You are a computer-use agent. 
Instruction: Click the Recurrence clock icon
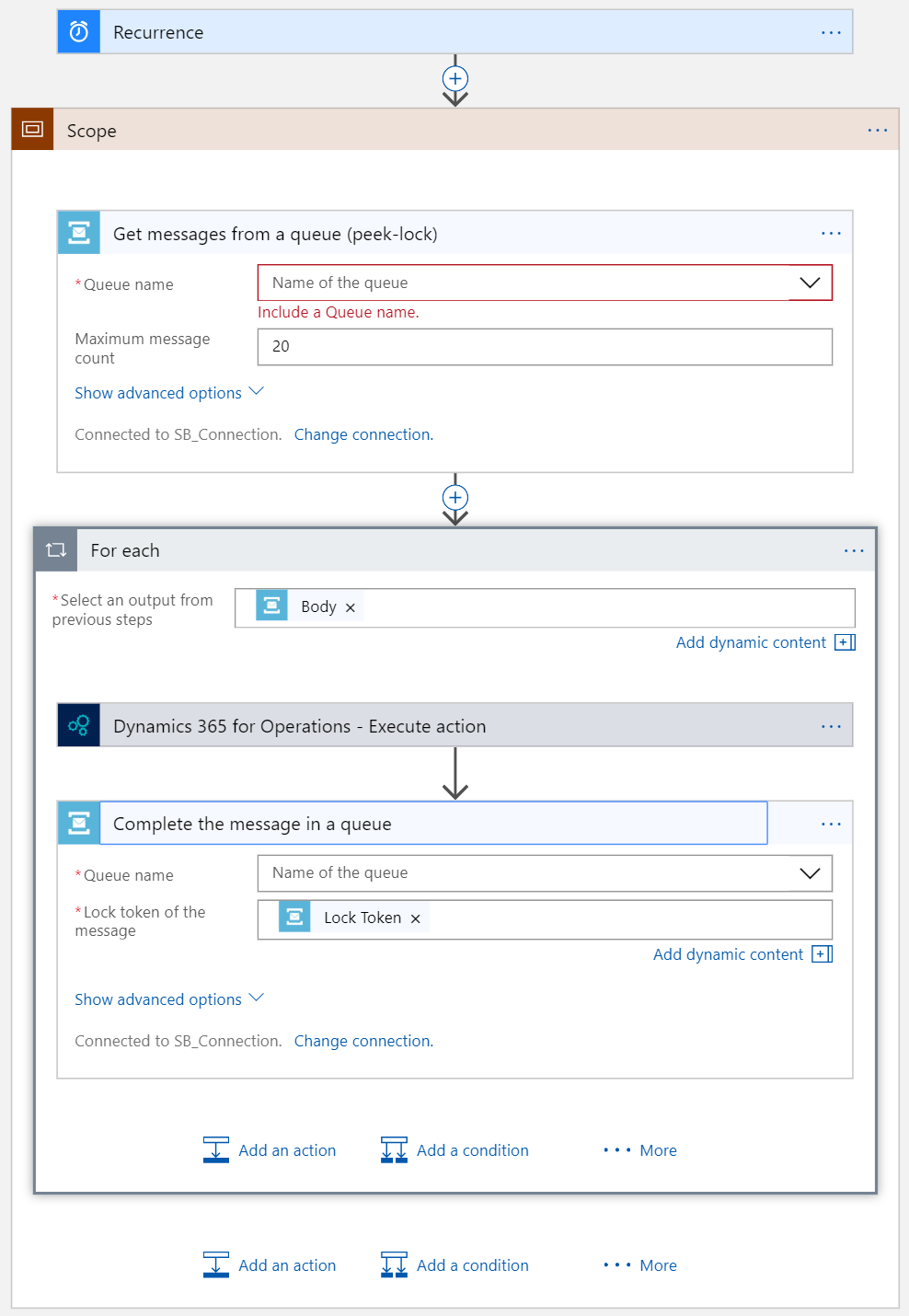tap(79, 32)
